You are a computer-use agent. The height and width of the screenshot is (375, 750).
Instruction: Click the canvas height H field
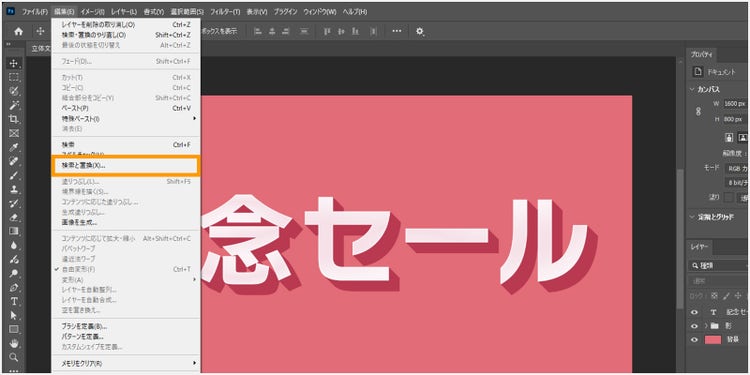pyautogui.click(x=737, y=119)
